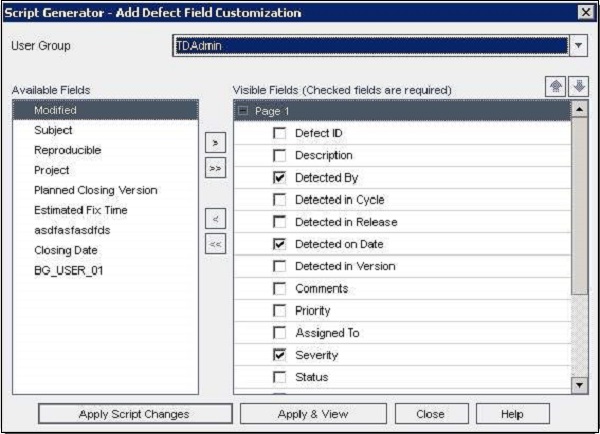The height and width of the screenshot is (434, 600).
Task: Move field down with down arrow icon
Action: click(579, 87)
